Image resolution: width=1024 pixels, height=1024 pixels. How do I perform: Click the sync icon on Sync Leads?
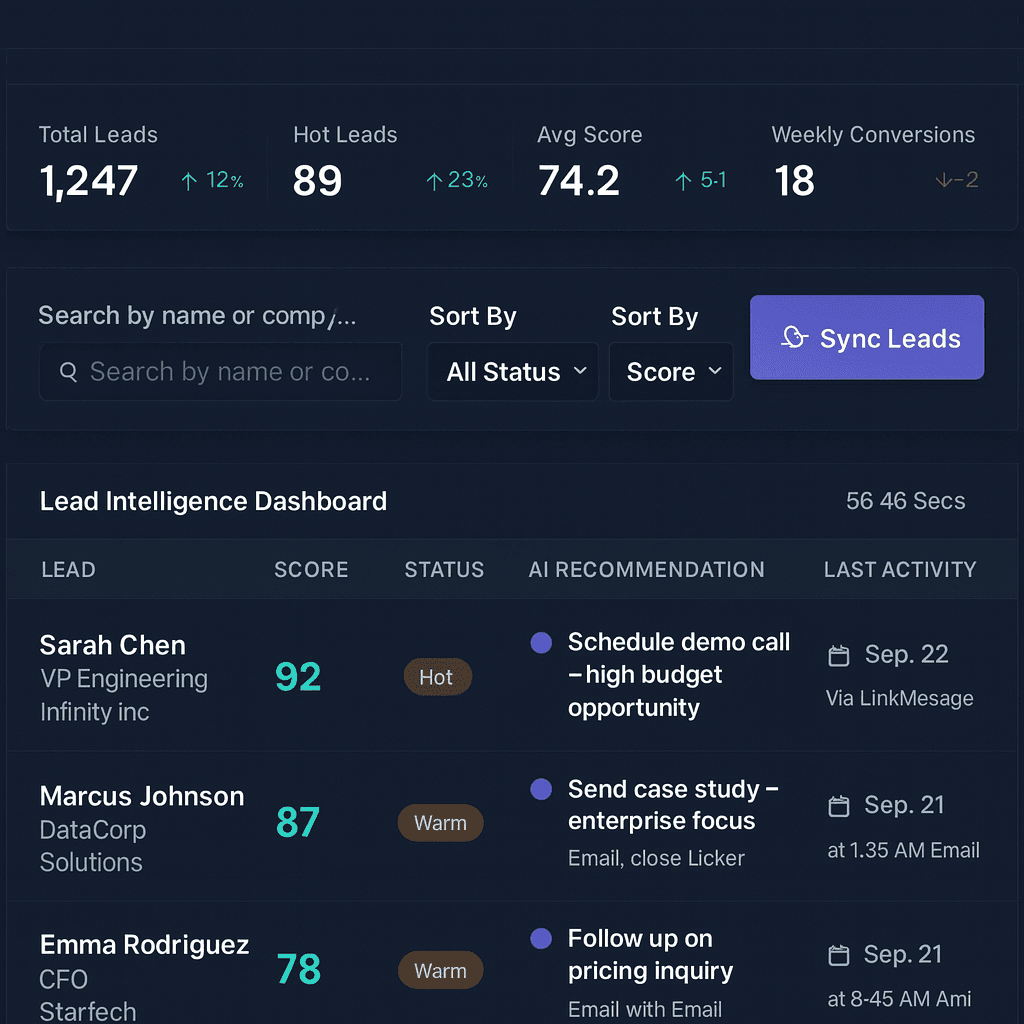(x=794, y=338)
